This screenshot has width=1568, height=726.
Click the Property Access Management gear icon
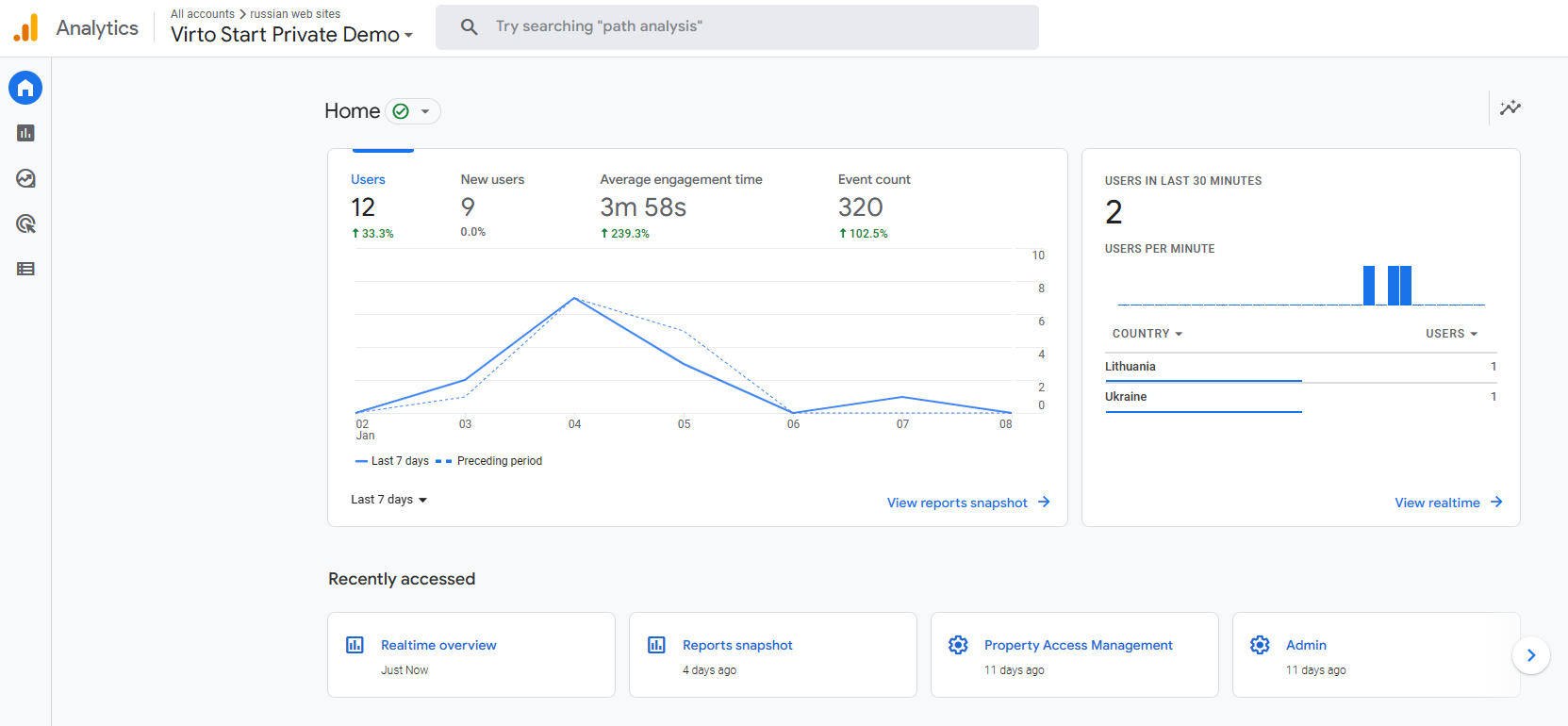point(958,645)
